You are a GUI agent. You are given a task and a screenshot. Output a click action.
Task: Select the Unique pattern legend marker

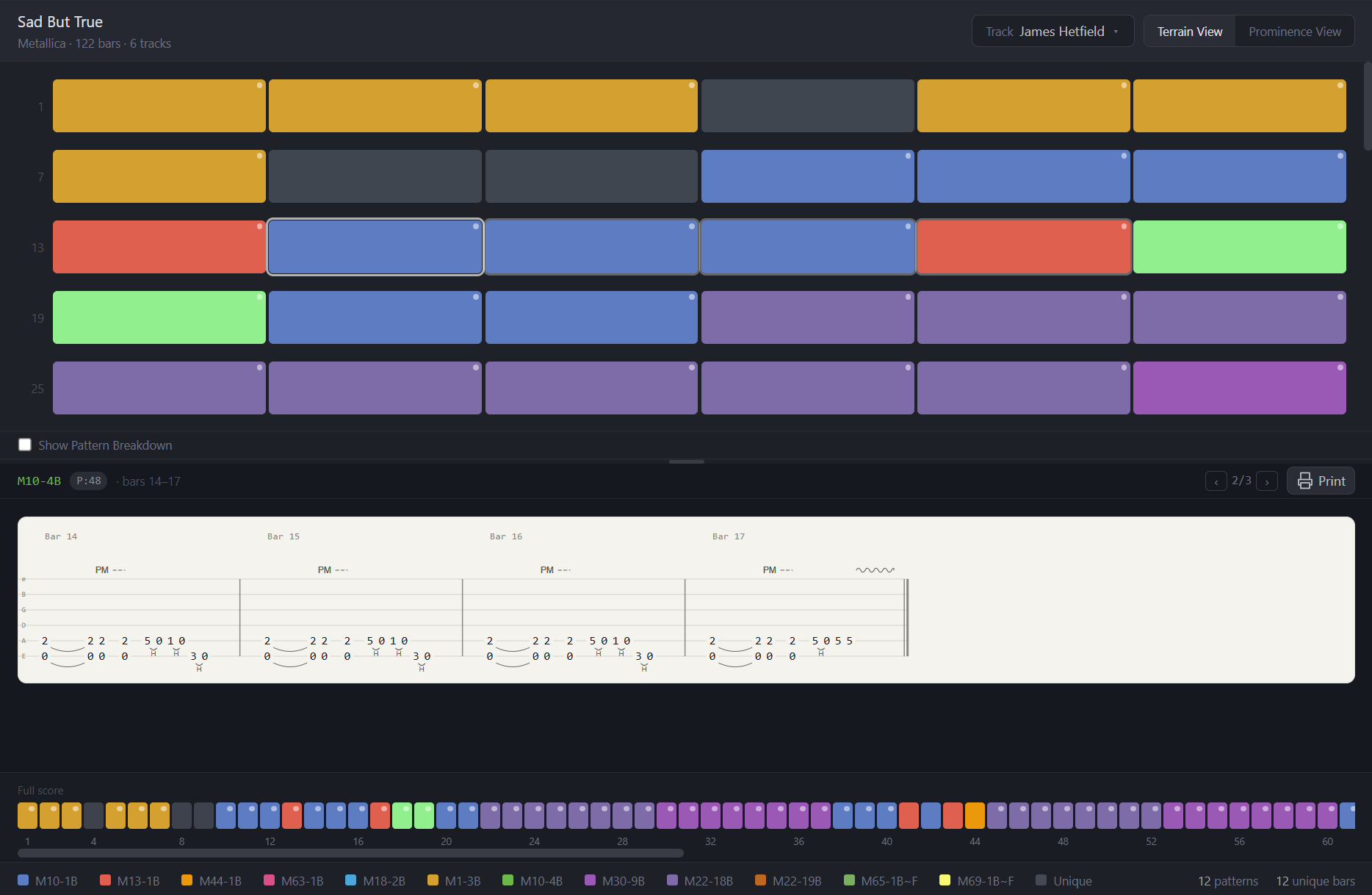[1041, 880]
